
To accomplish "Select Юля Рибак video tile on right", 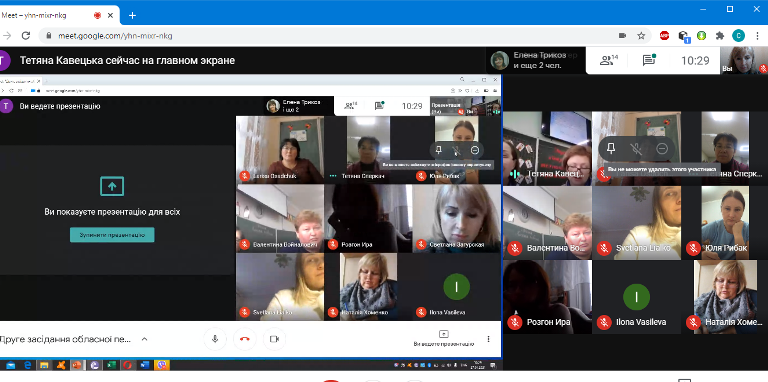I will coord(725,223).
